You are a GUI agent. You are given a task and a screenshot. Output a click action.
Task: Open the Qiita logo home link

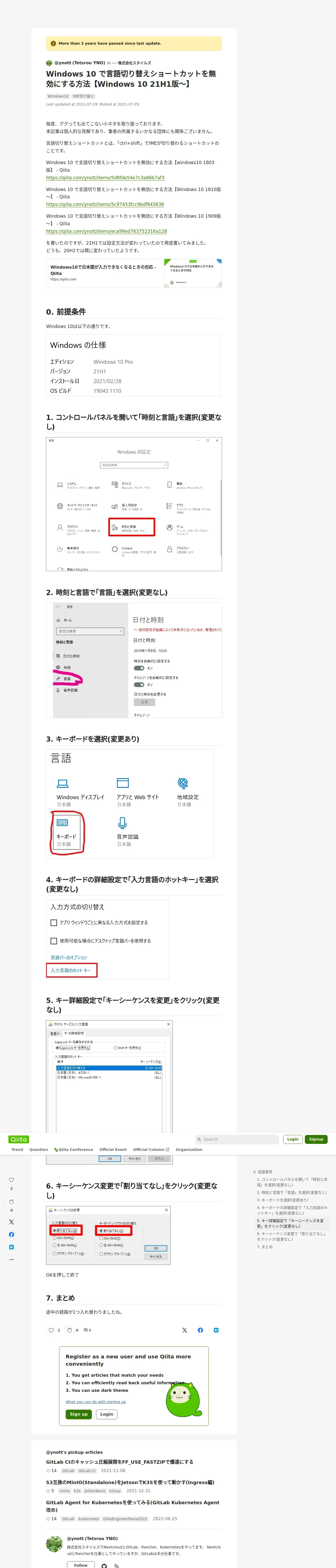pos(19,1139)
